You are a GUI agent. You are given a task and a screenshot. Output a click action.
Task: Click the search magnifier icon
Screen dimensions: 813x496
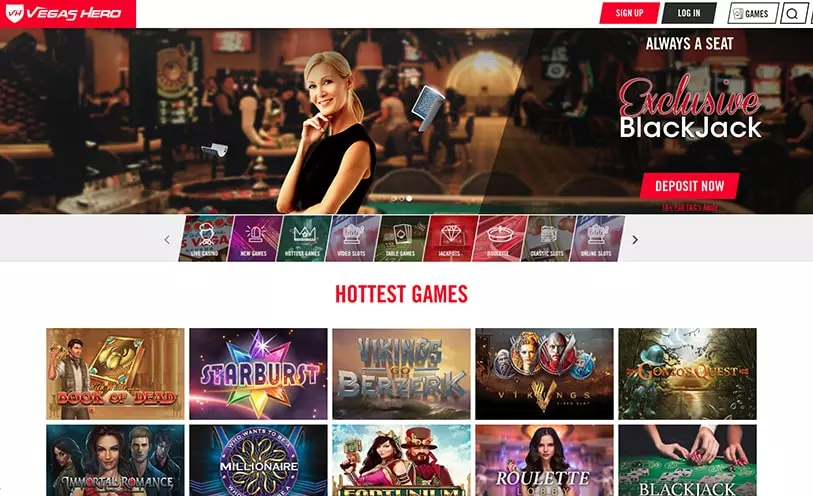792,13
